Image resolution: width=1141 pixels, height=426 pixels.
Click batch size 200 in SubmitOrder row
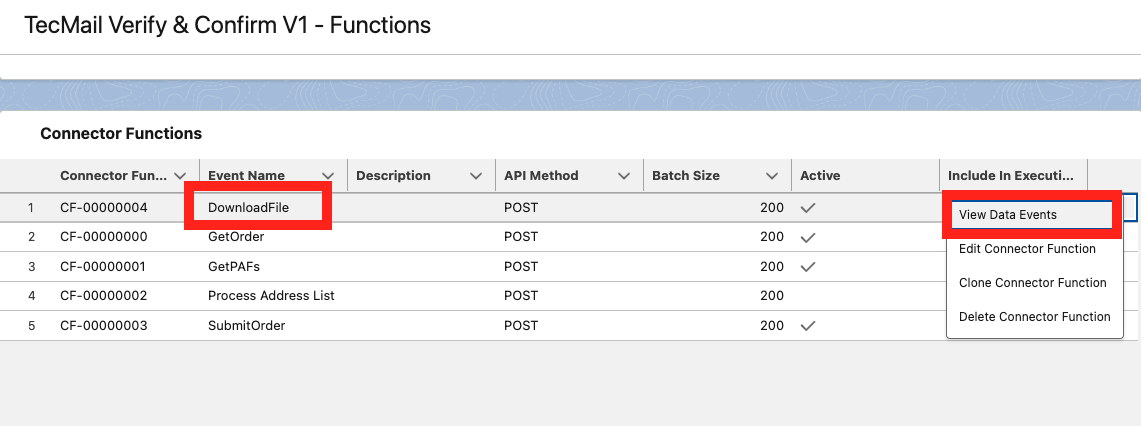[772, 326]
